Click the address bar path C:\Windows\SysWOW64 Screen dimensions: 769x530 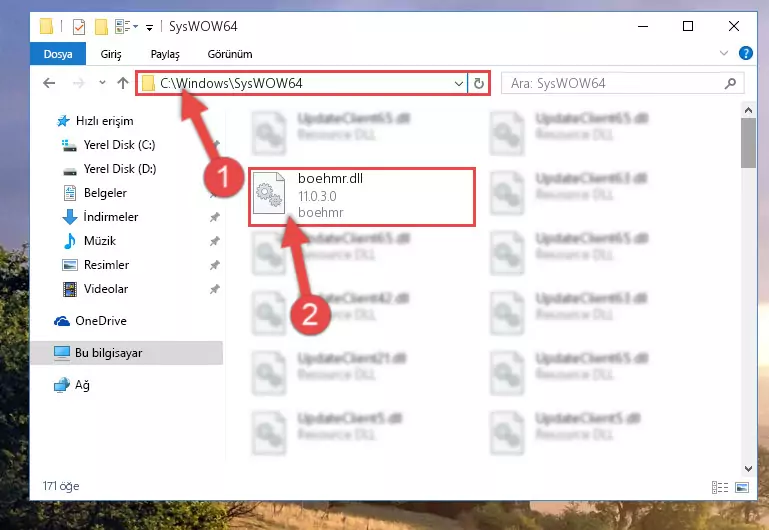click(231, 83)
